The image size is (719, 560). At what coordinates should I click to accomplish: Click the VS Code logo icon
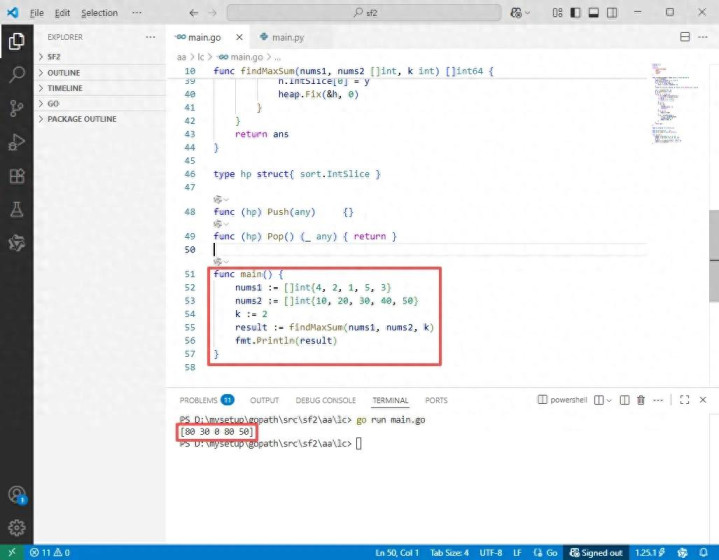click(12, 12)
